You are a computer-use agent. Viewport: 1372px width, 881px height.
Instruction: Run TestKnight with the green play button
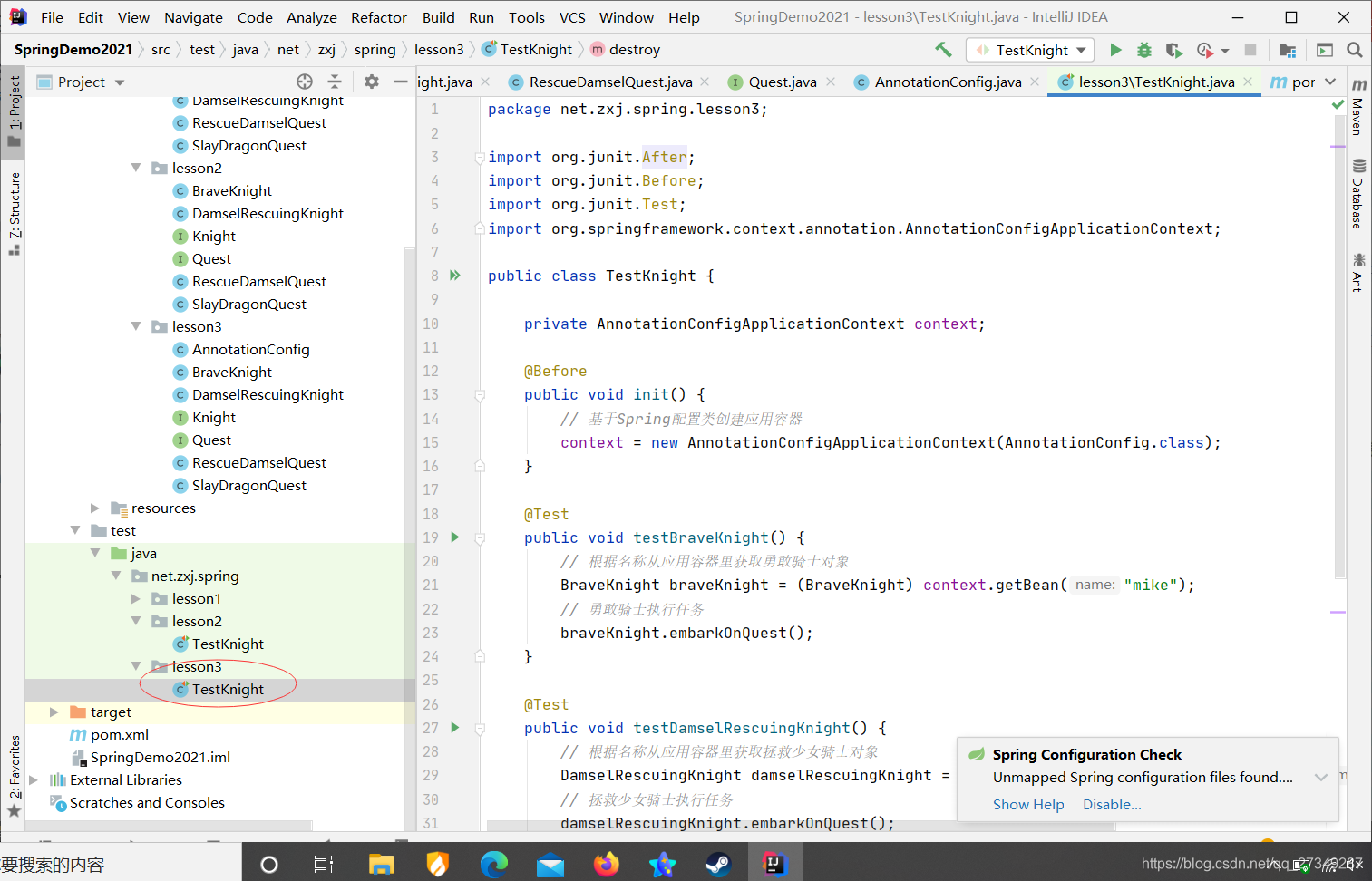[x=1116, y=50]
